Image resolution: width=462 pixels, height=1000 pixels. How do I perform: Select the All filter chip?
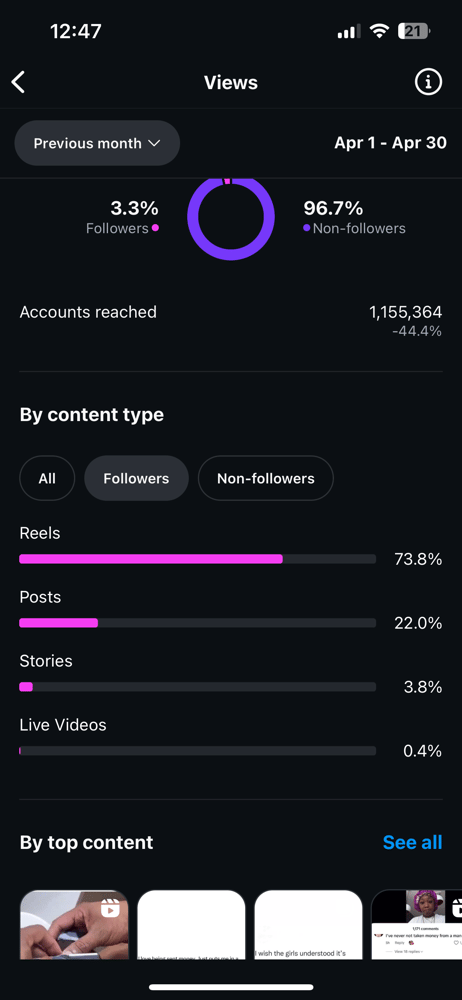(x=47, y=478)
